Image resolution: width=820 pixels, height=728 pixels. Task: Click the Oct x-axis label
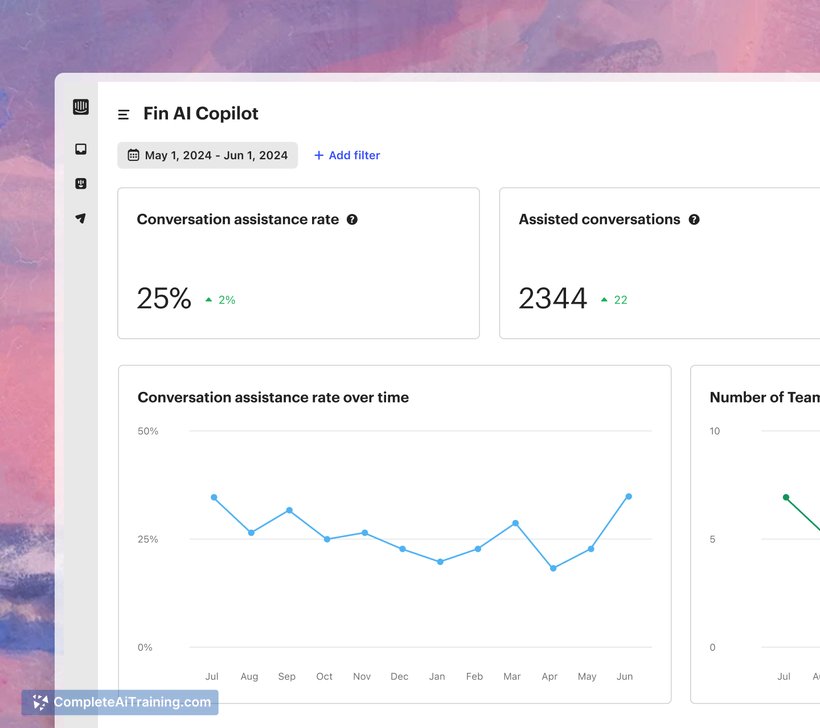[x=324, y=676]
